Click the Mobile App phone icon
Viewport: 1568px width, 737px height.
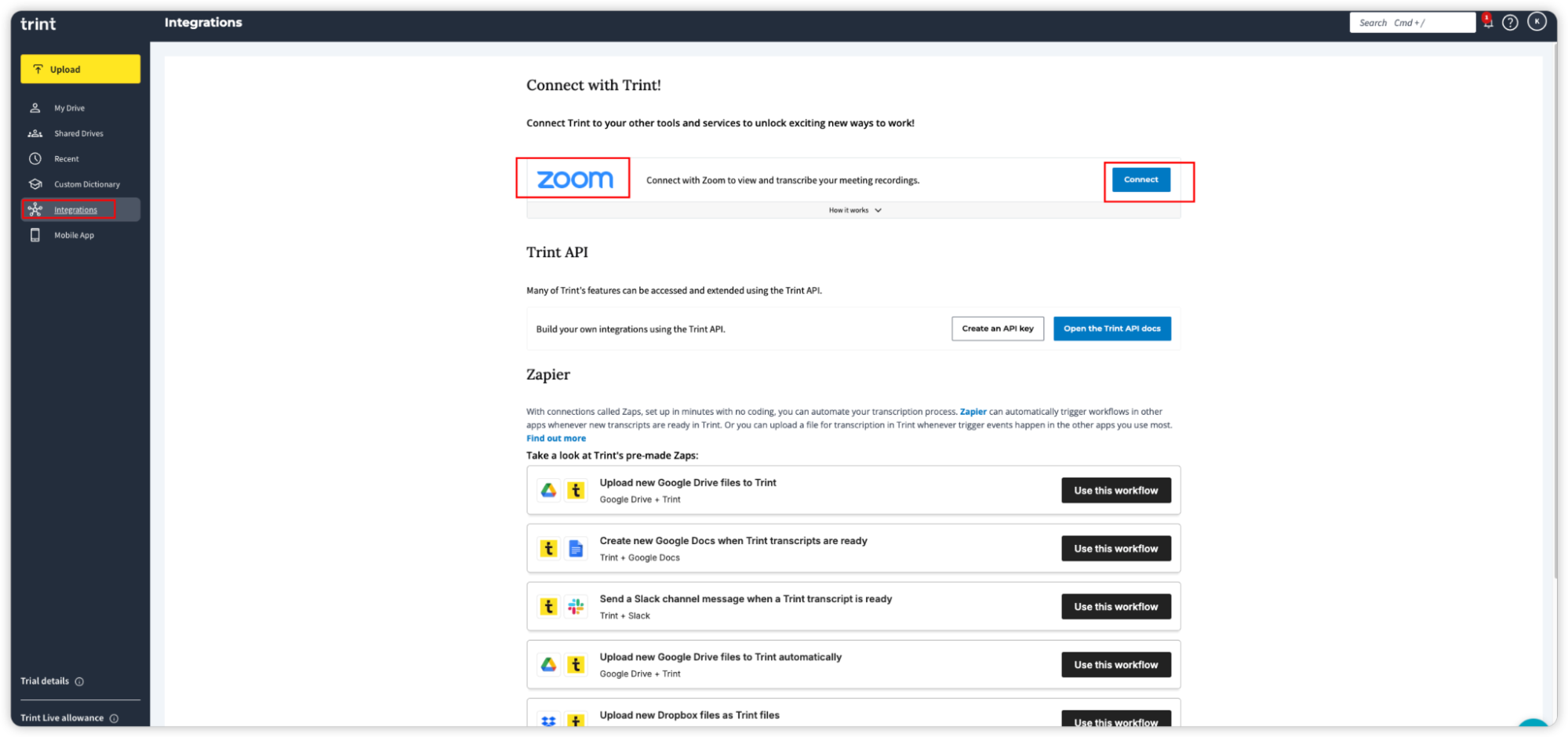35,235
